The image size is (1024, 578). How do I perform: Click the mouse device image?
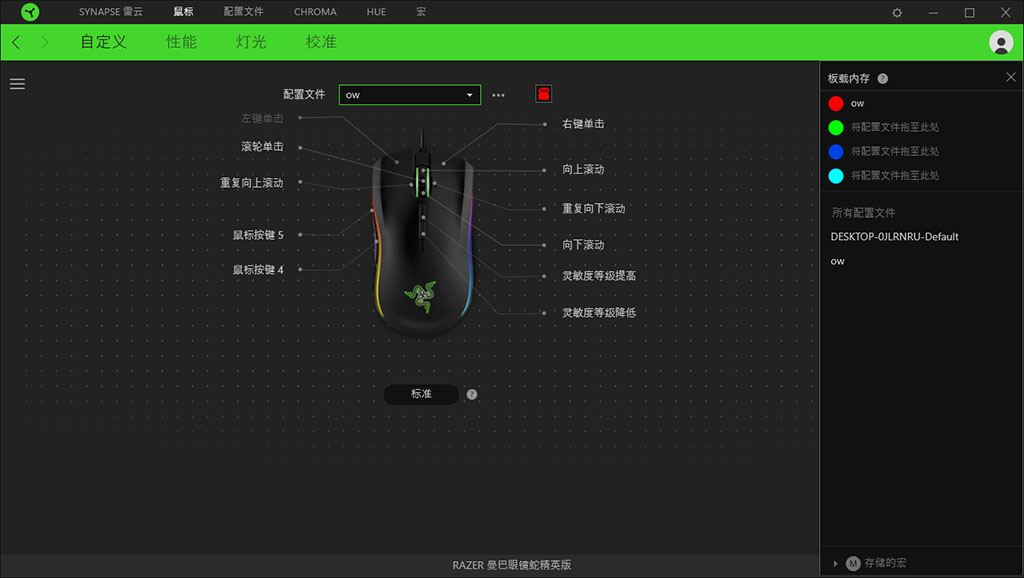(423, 234)
